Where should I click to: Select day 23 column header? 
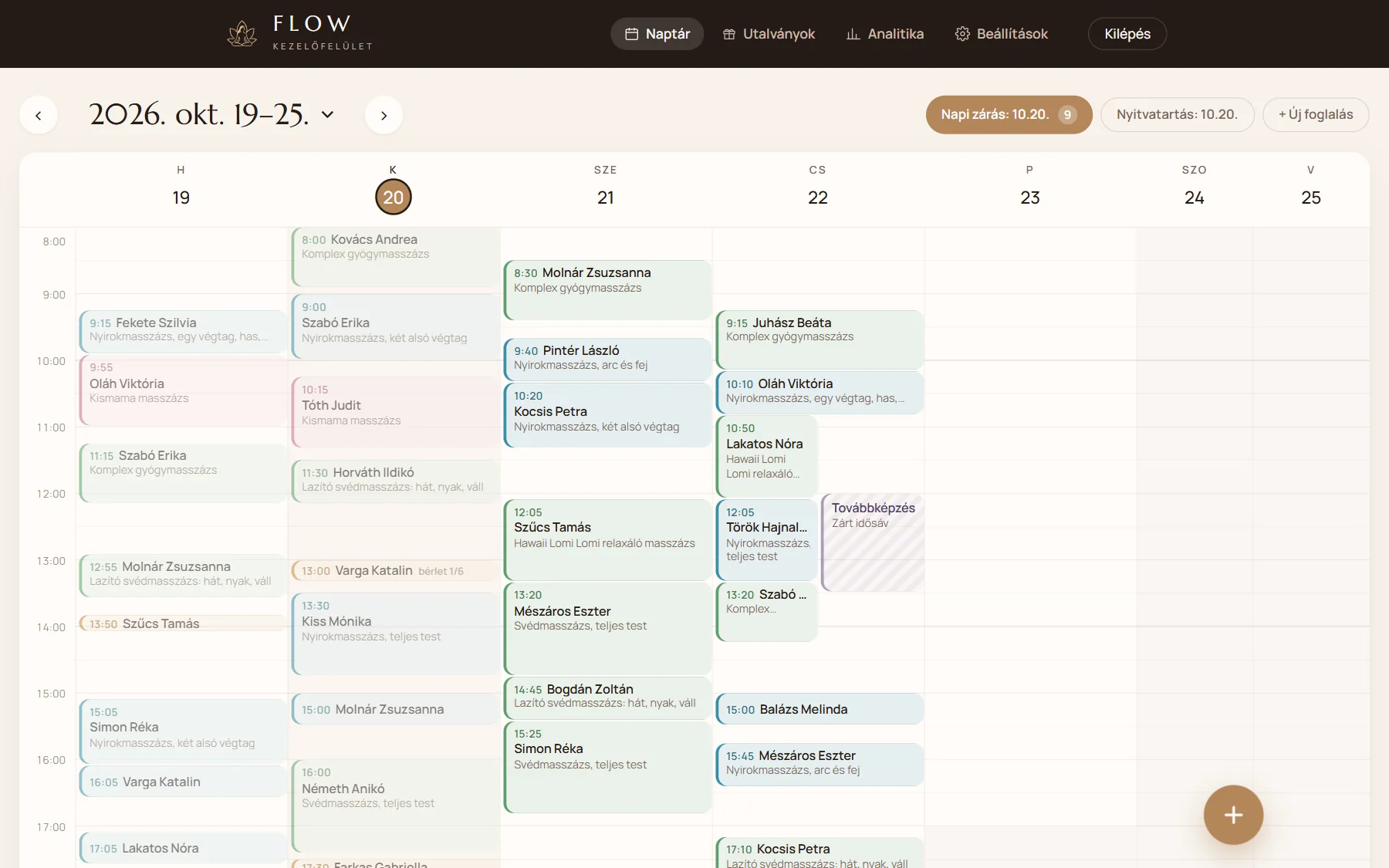pyautogui.click(x=1030, y=198)
